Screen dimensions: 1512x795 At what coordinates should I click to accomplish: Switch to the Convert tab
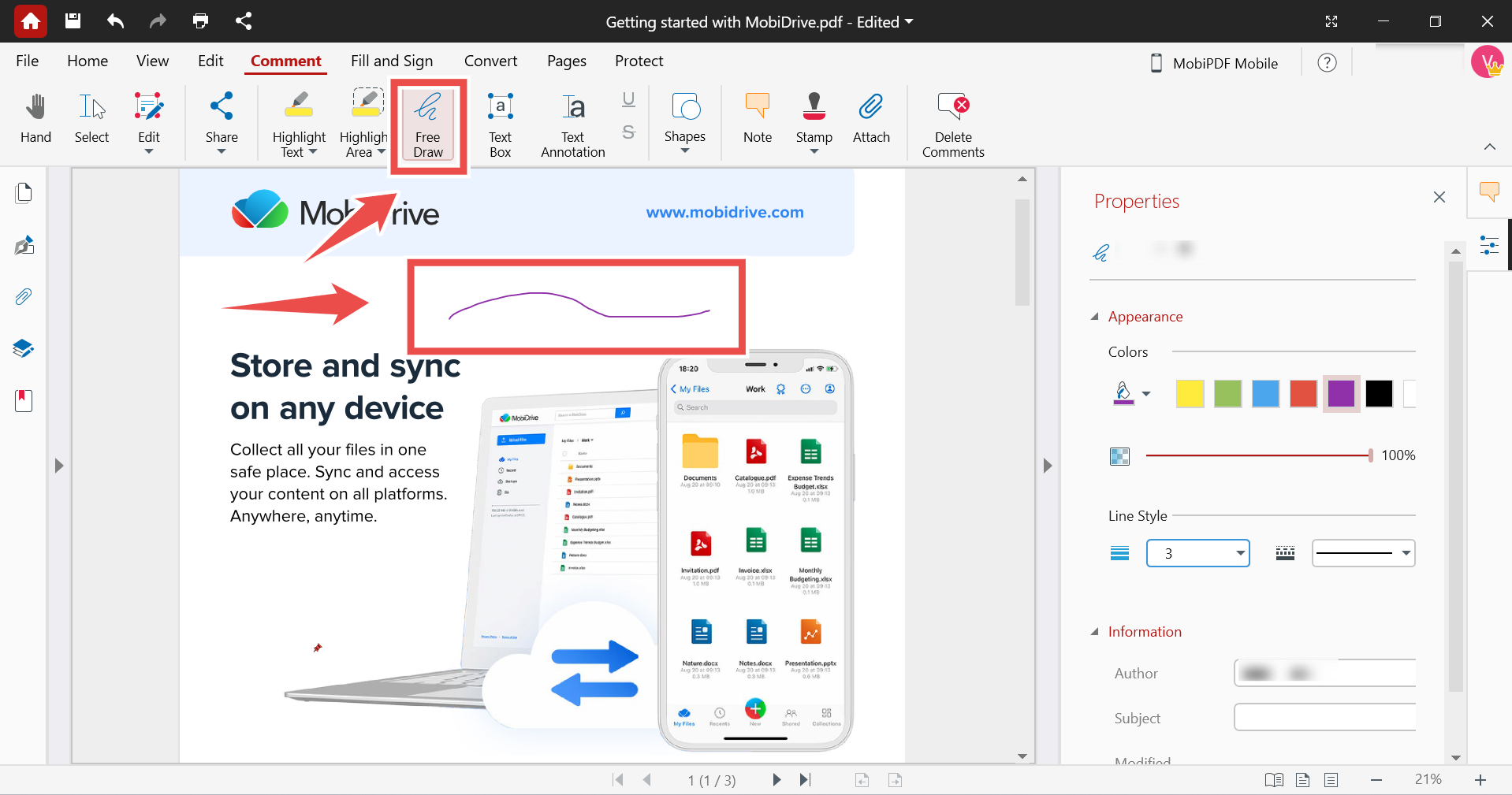(490, 61)
